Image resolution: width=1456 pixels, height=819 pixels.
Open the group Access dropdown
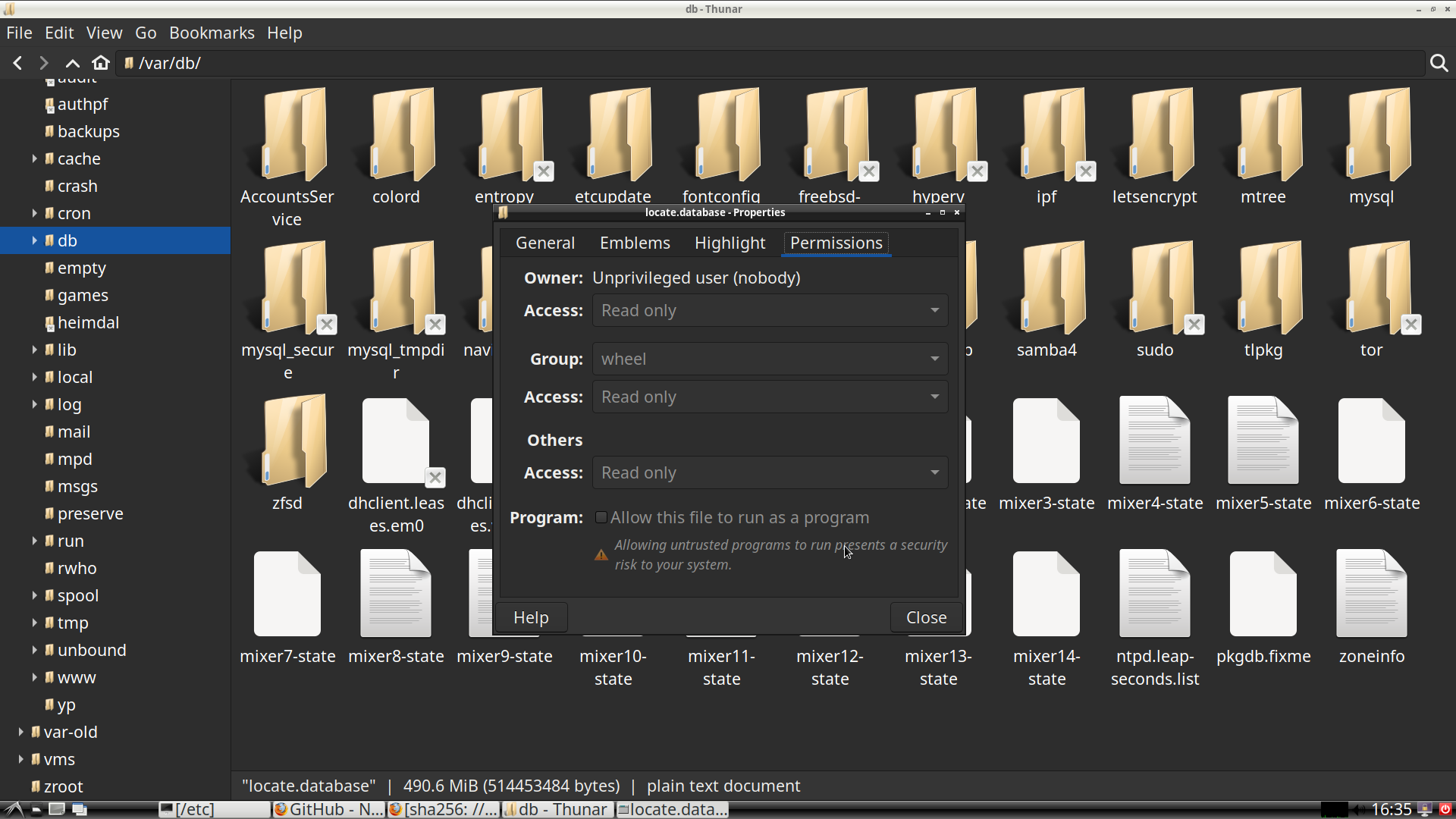click(770, 397)
